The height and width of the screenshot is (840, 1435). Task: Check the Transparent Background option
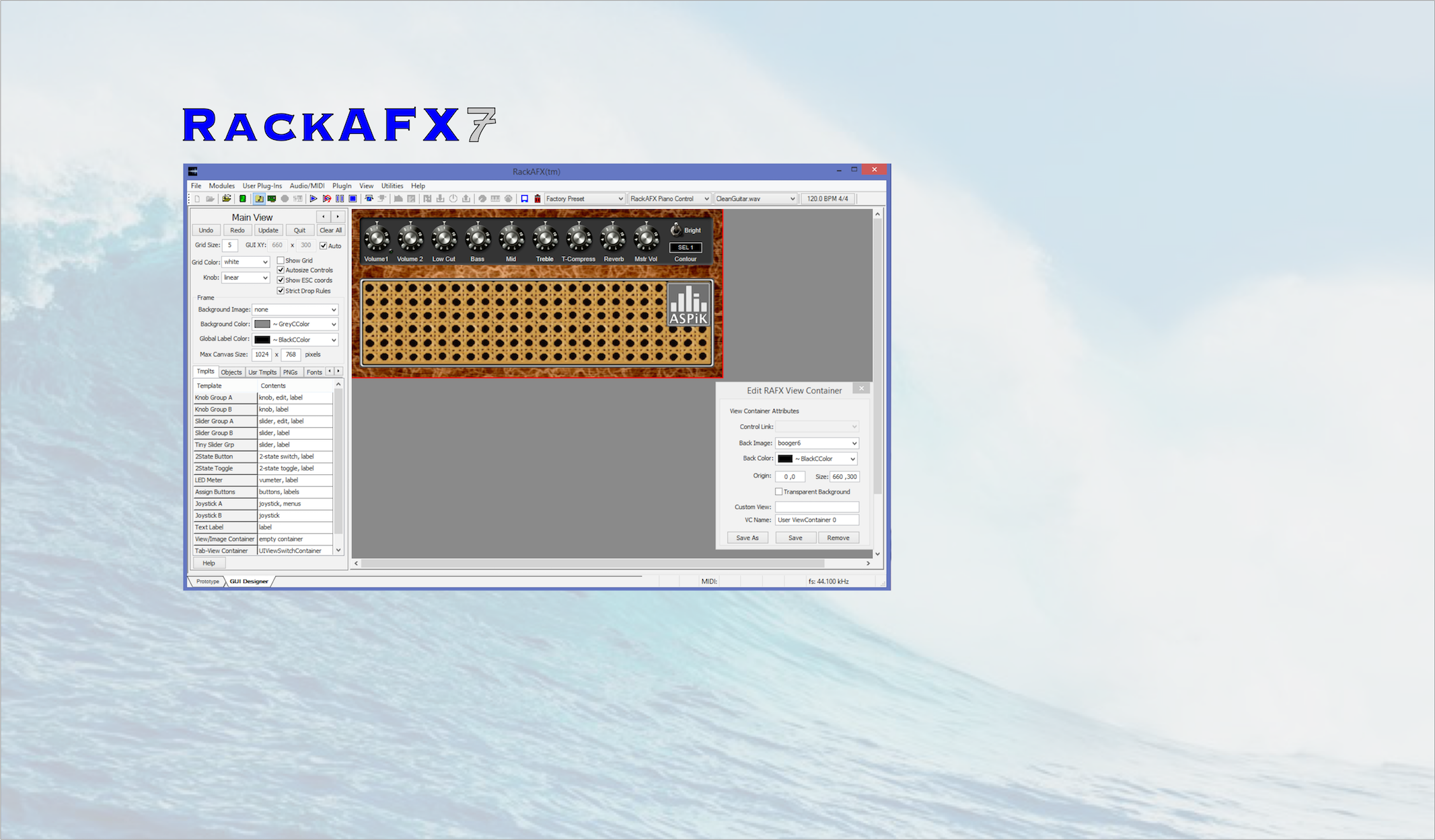tap(779, 492)
